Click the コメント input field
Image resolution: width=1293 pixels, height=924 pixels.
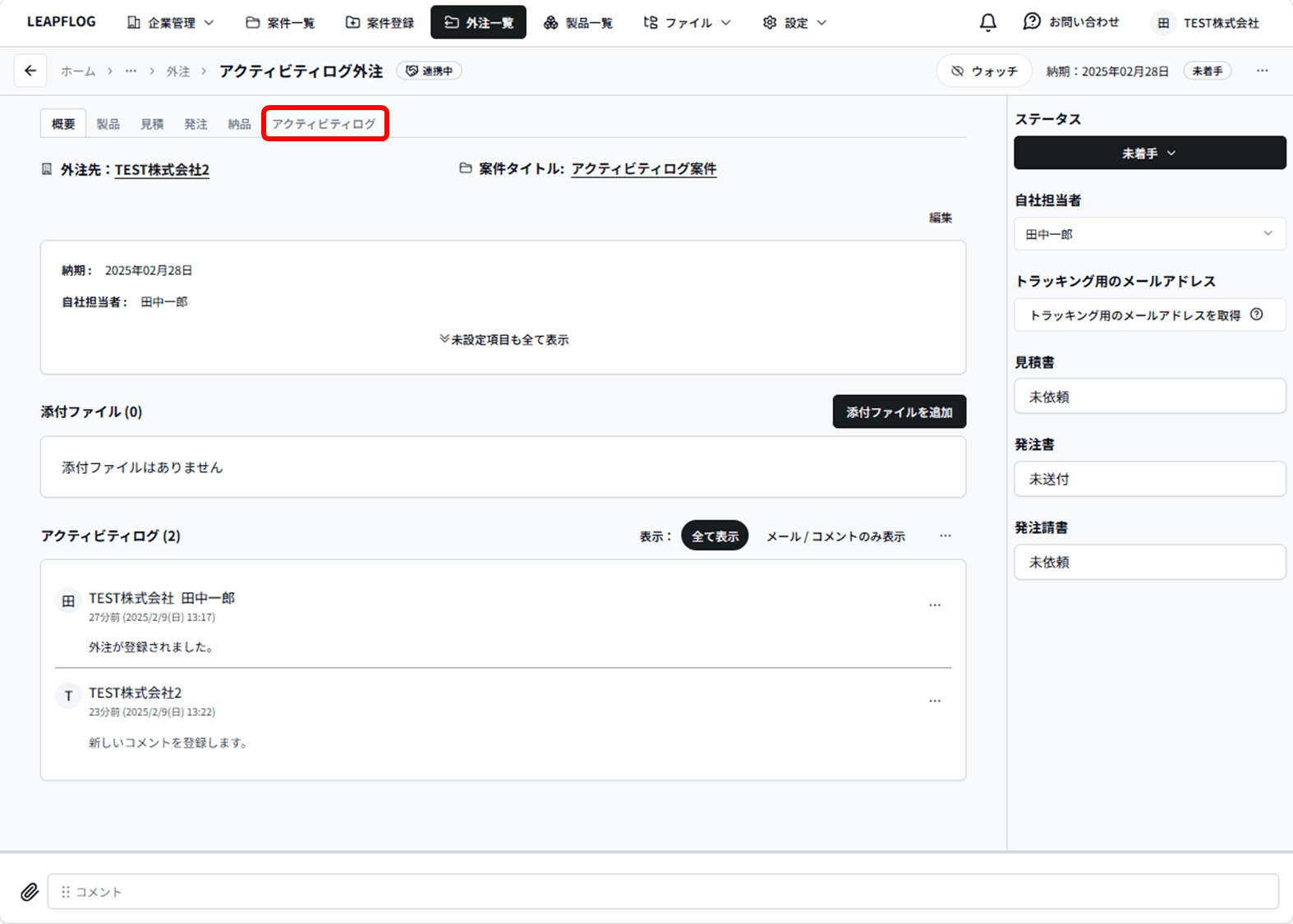click(662, 892)
